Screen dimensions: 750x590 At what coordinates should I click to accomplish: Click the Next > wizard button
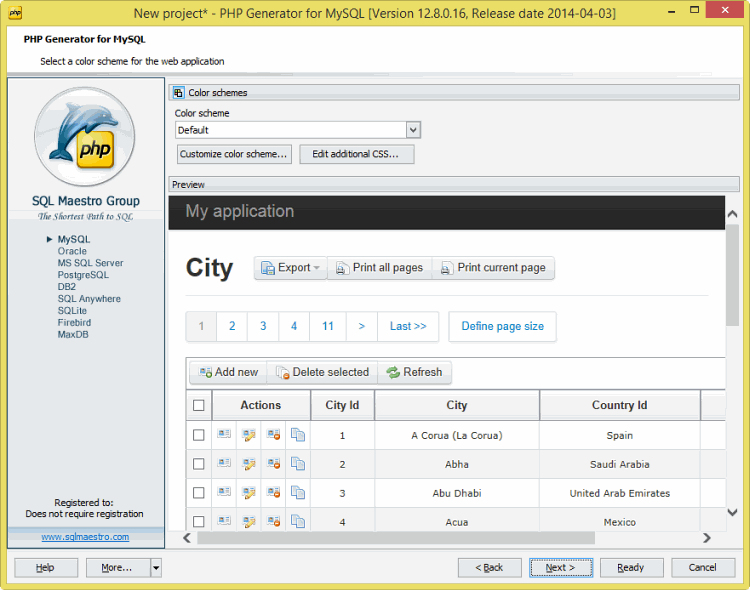coord(561,568)
